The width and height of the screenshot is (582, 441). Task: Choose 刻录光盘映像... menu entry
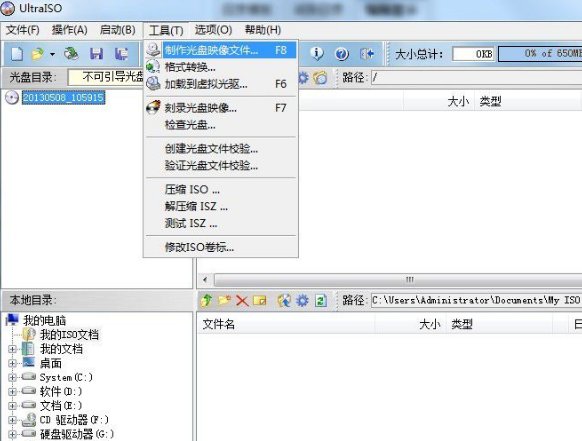[220, 108]
